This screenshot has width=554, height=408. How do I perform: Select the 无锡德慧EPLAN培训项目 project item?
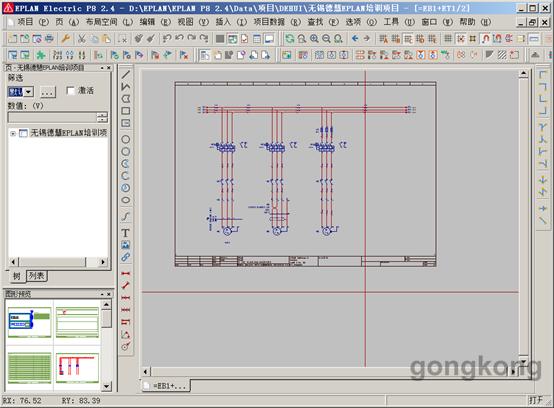pos(69,133)
